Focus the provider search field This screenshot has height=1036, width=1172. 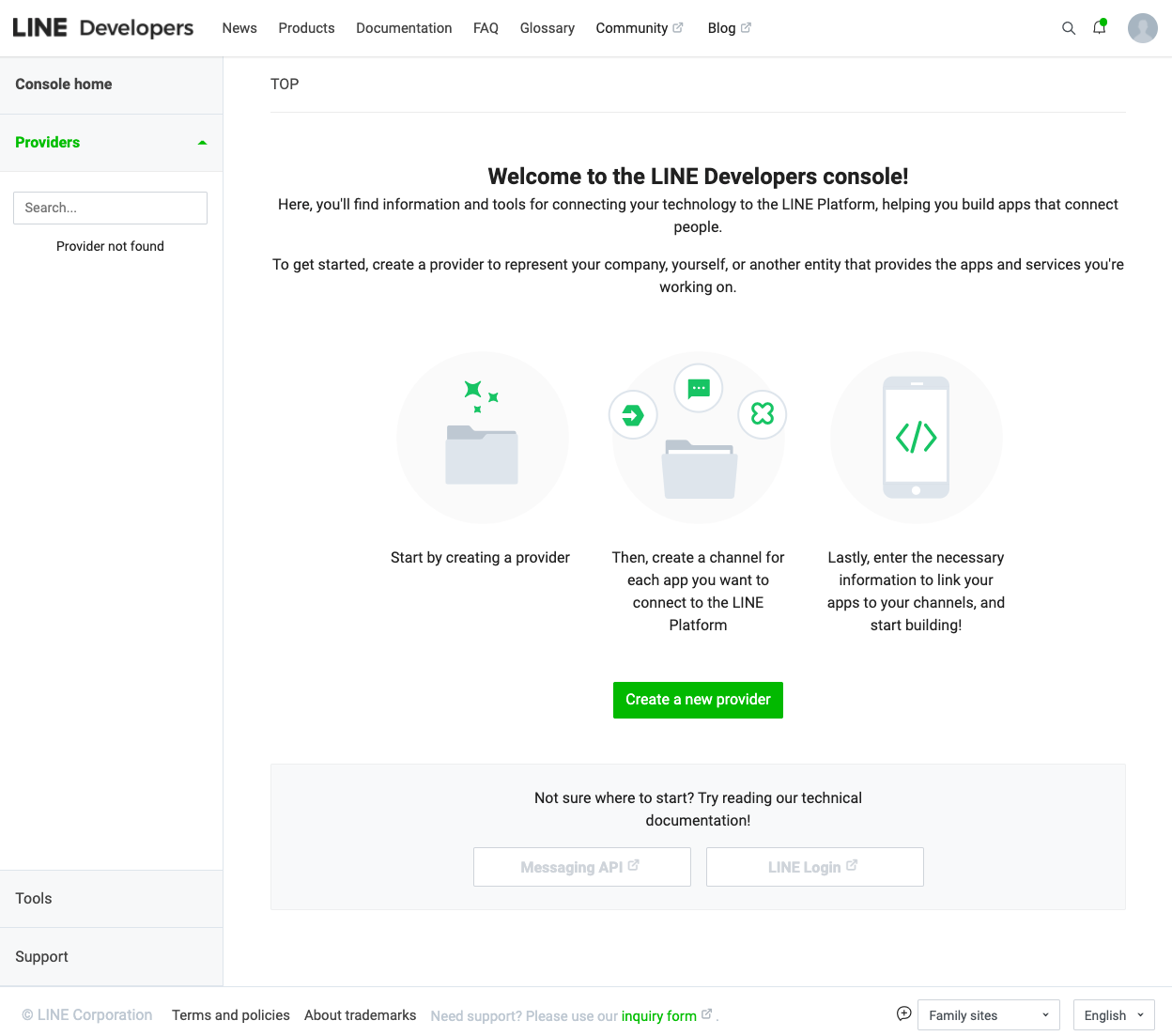click(x=110, y=208)
